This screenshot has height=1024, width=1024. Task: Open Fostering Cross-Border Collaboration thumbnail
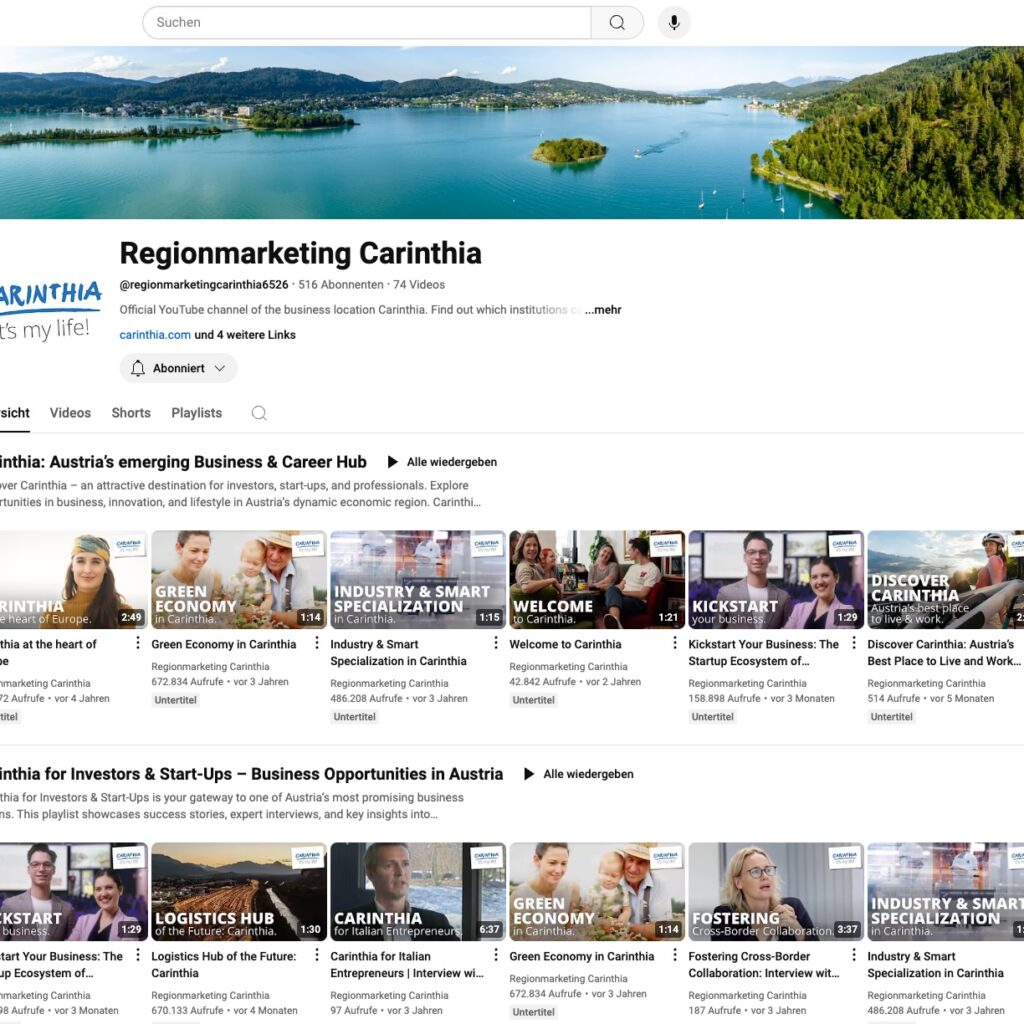[x=776, y=891]
